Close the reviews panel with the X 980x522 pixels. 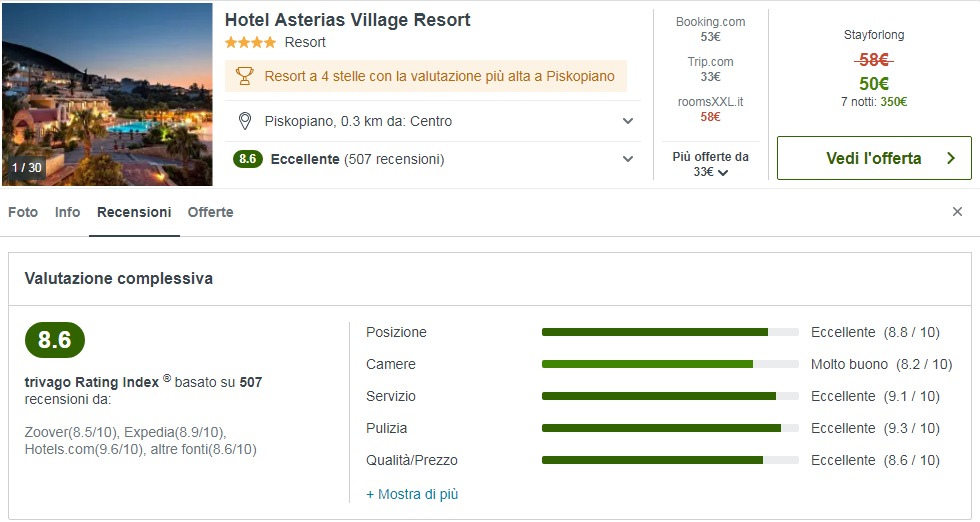pos(957,212)
